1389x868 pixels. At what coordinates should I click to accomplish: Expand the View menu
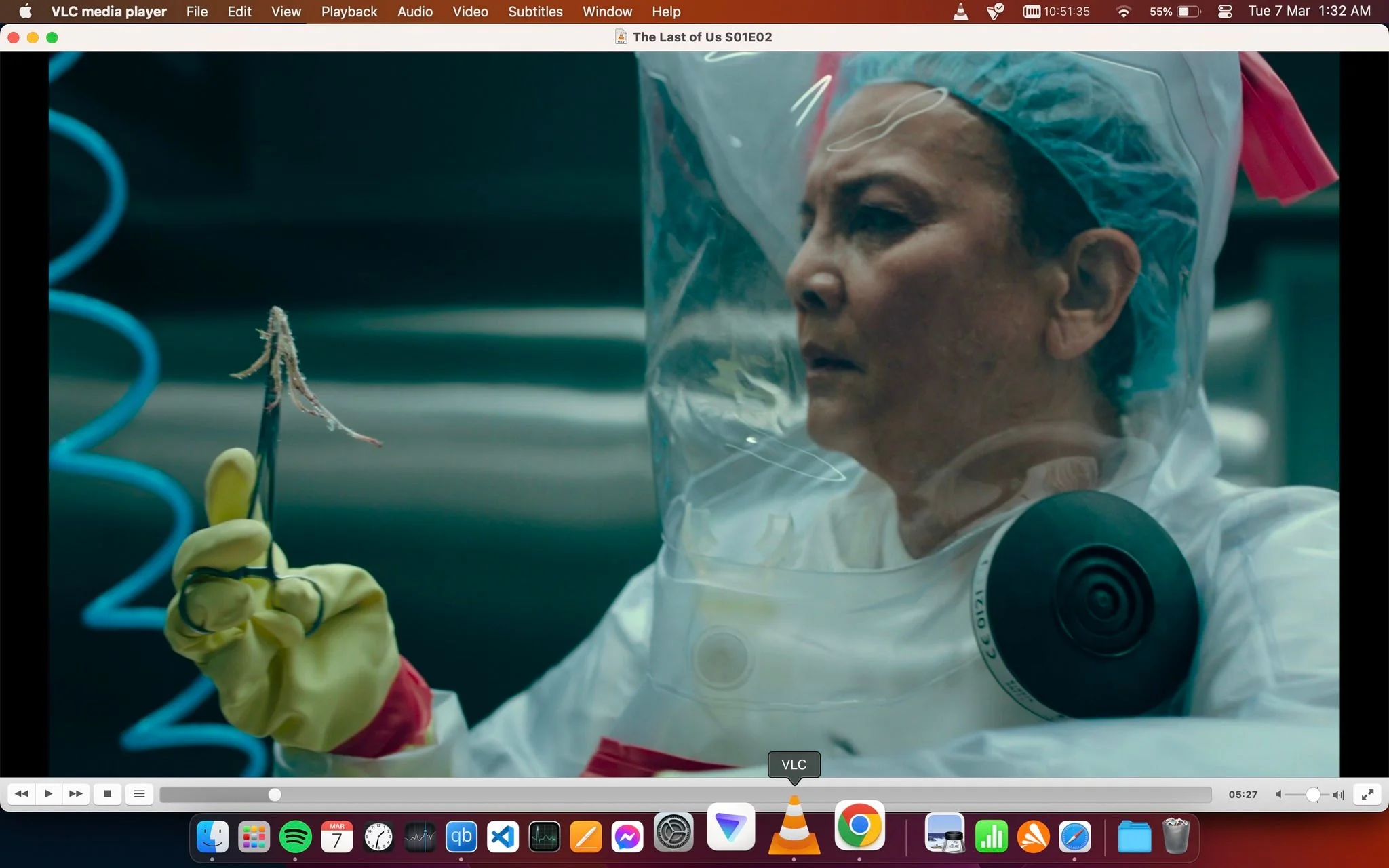pyautogui.click(x=286, y=12)
